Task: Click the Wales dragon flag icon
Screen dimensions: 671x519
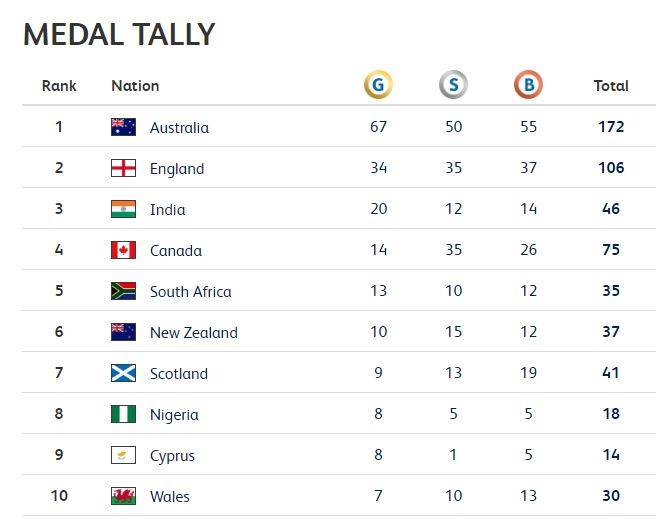Action: point(124,496)
